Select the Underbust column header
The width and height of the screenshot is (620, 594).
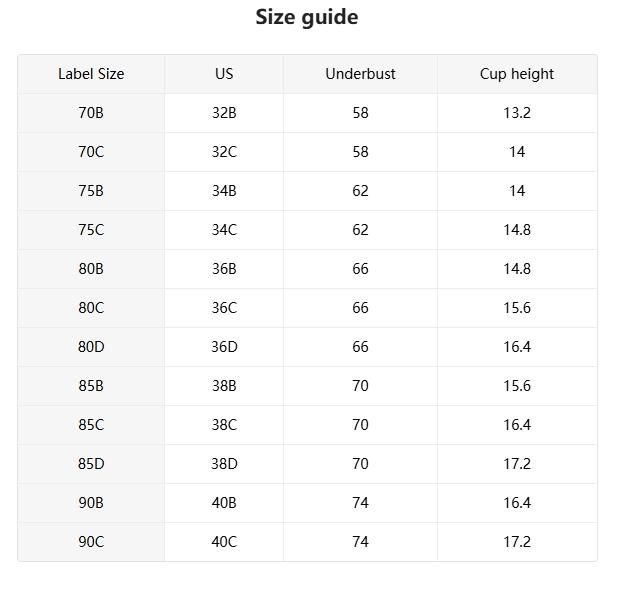[x=360, y=74]
